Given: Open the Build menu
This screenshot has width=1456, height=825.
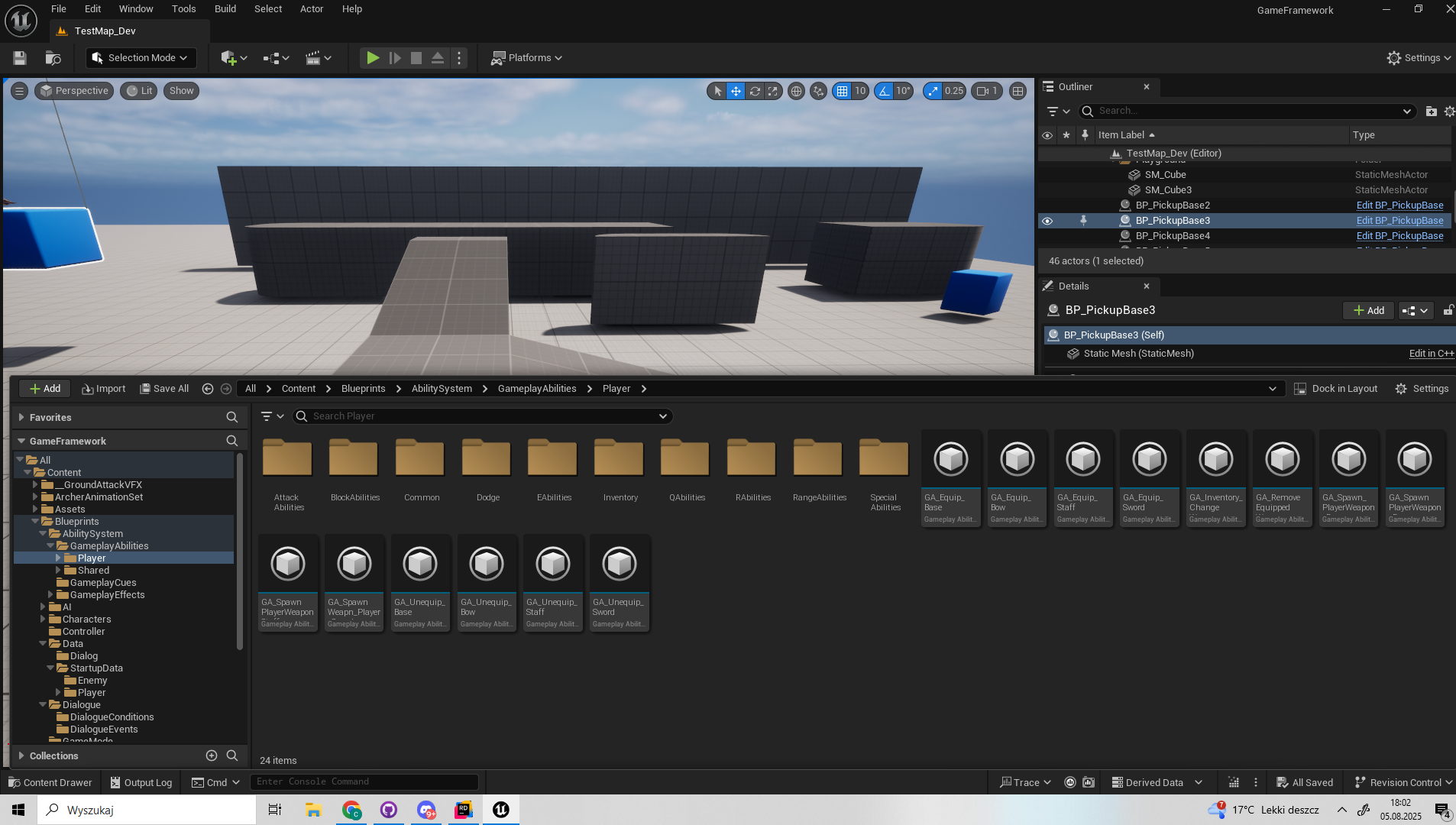Looking at the screenshot, I should pos(225,9).
